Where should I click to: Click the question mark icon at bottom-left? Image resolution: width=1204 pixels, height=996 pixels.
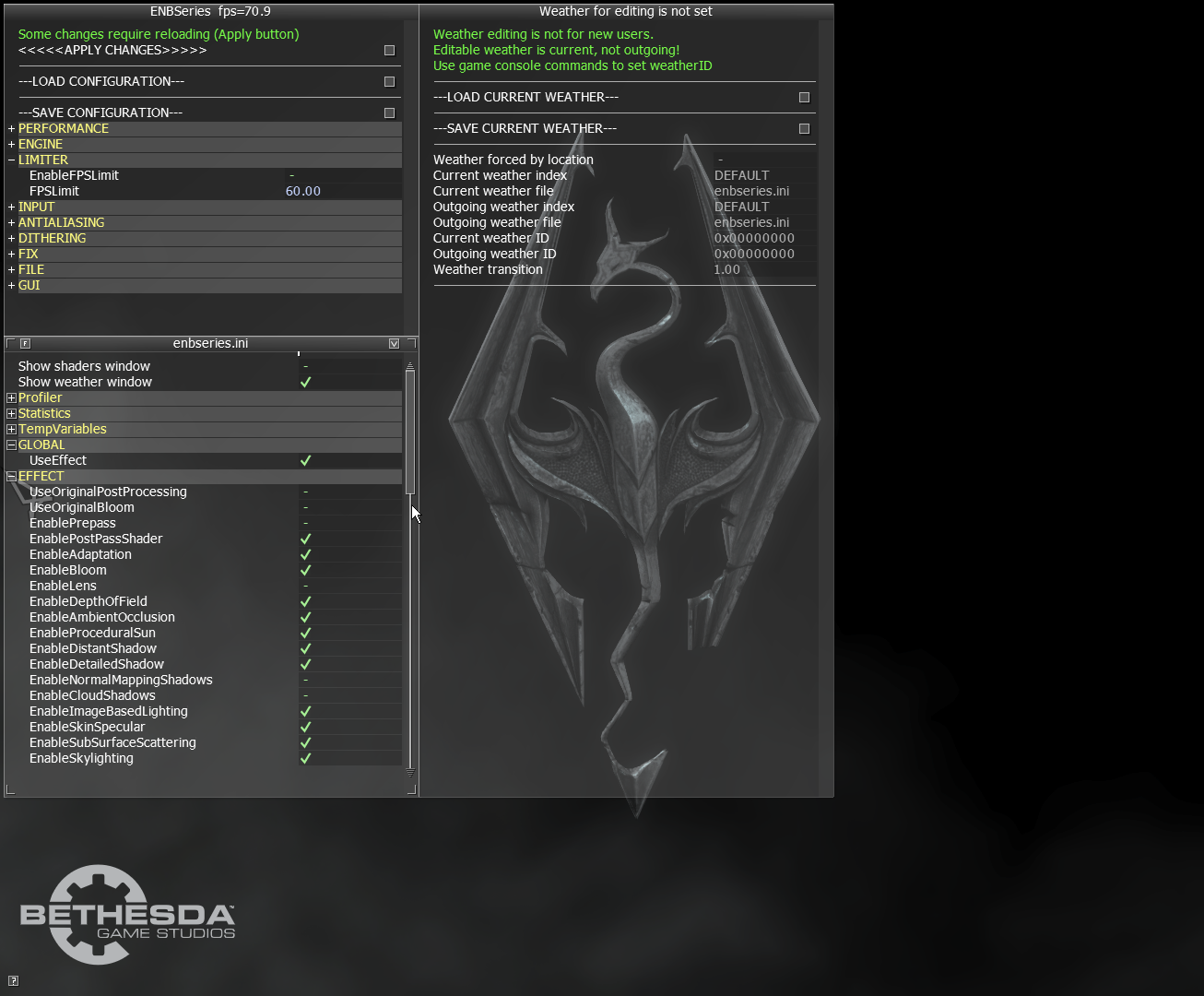(x=13, y=980)
